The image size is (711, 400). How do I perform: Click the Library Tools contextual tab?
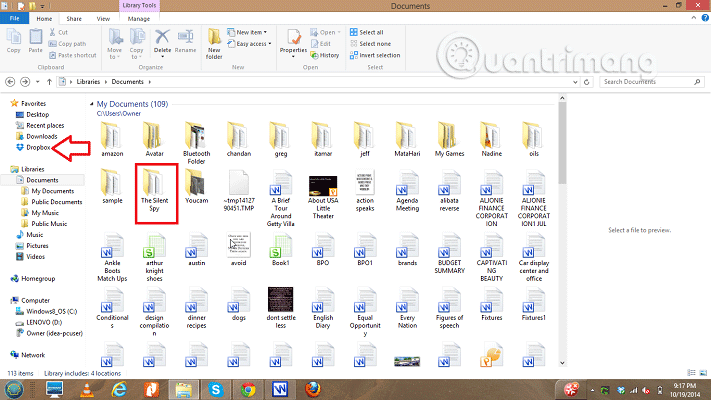coord(139,5)
